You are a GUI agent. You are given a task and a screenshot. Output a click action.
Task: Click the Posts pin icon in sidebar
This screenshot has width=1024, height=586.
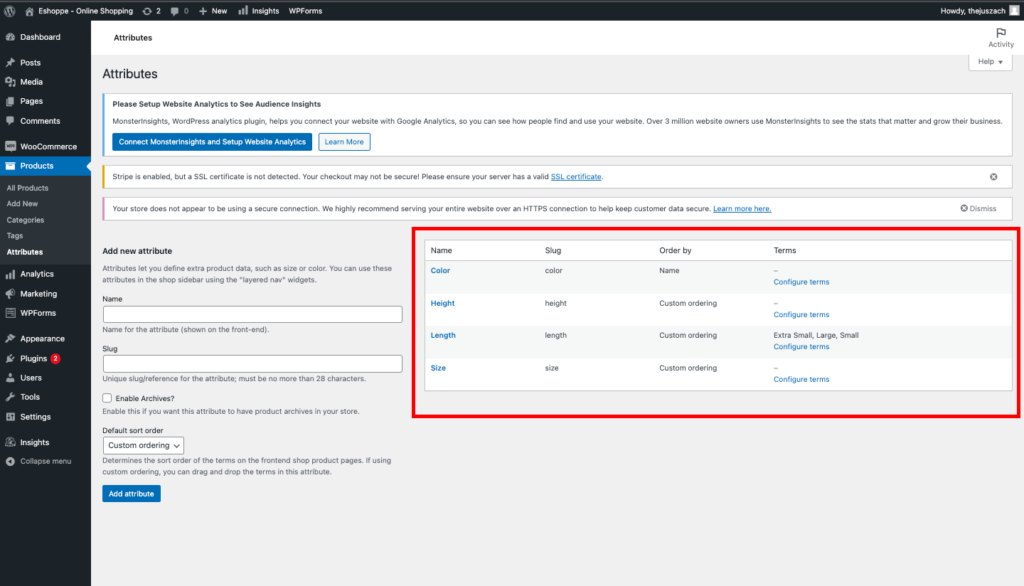10,63
